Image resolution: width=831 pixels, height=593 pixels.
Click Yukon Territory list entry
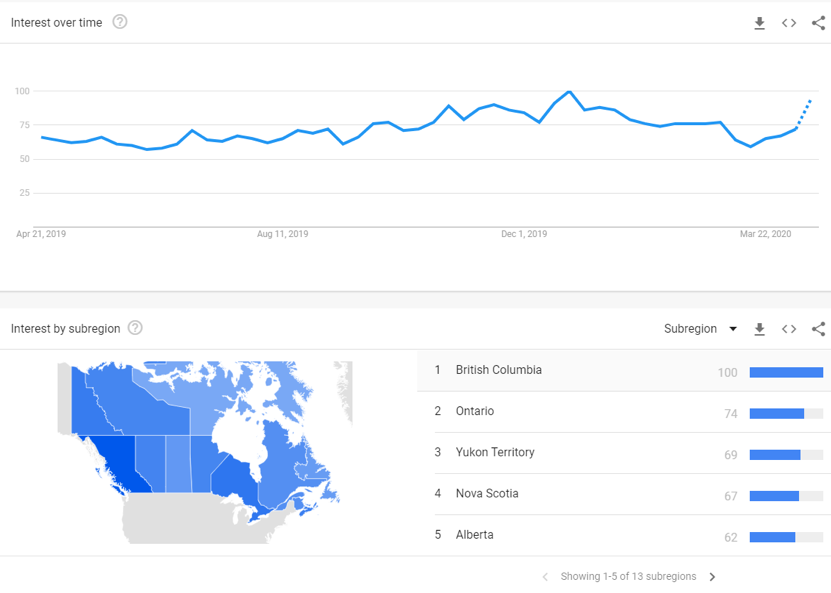coord(624,453)
